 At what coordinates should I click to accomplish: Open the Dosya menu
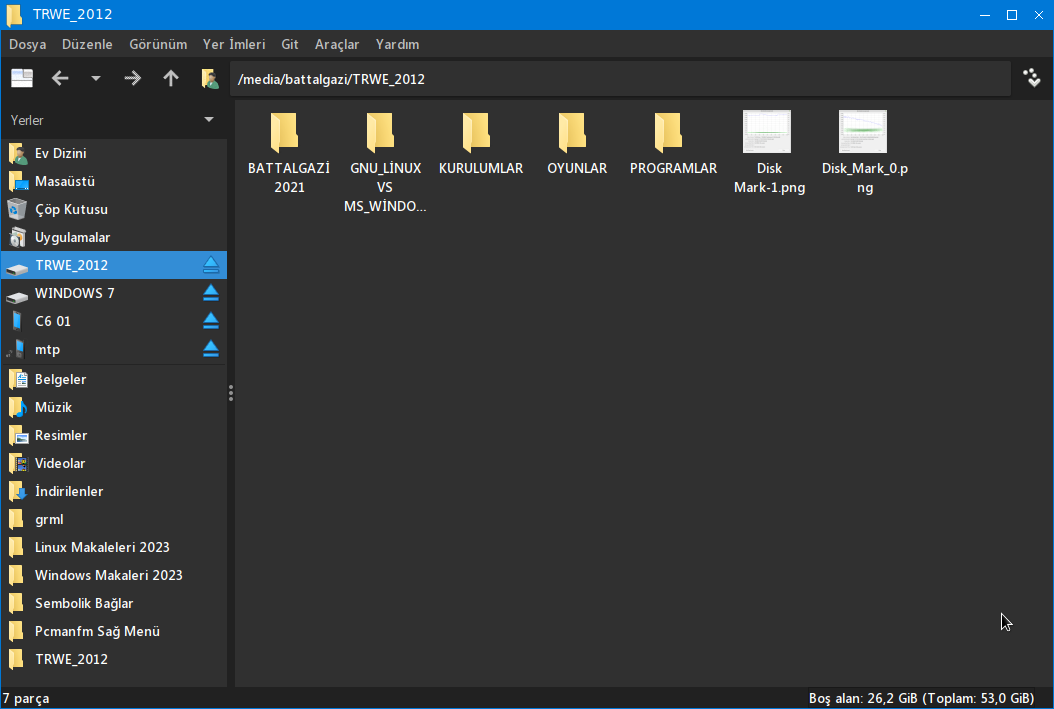click(x=28, y=44)
